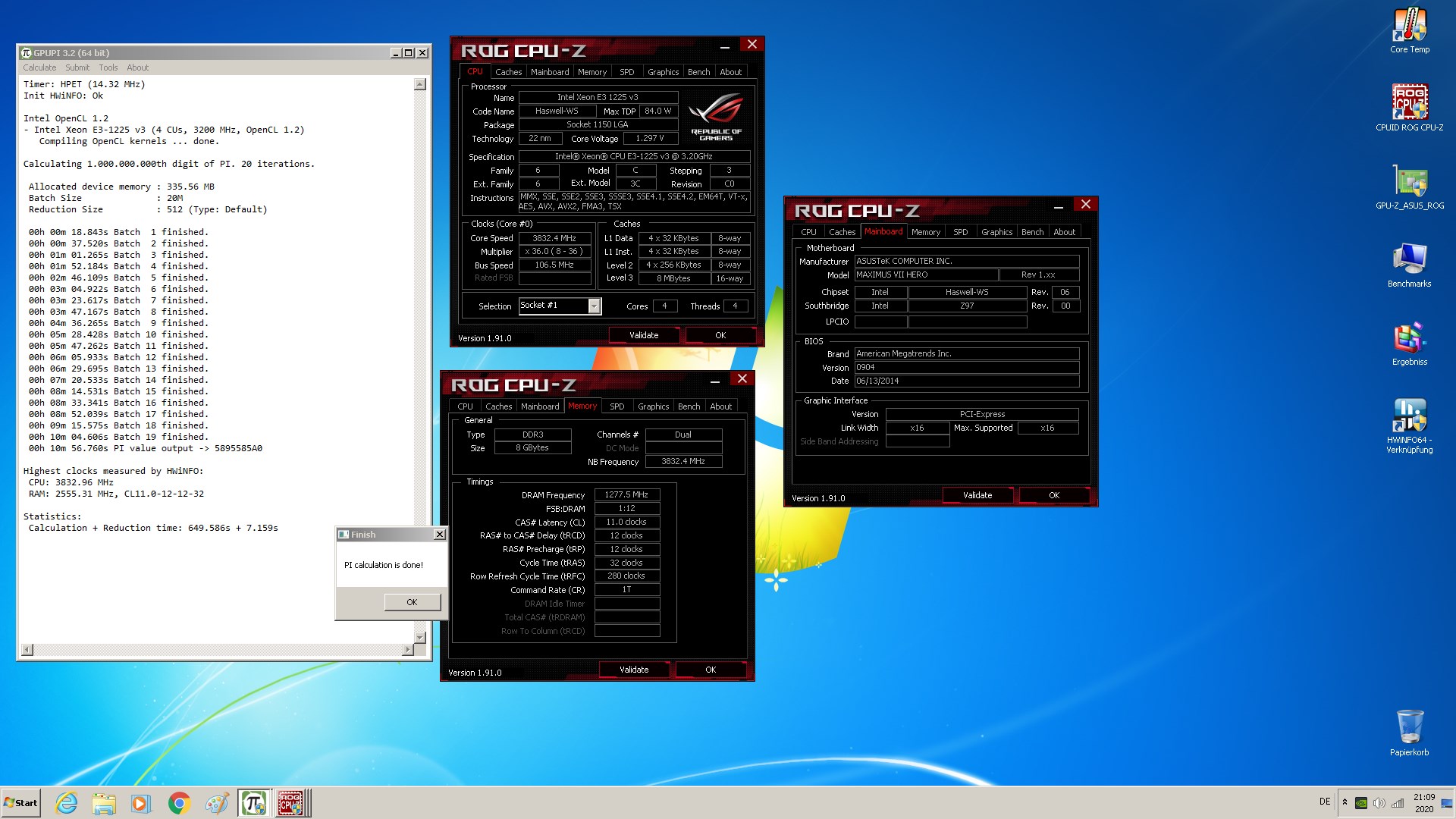Viewport: 1456px width, 819px height.
Task: Select SPD tab in CPU window
Action: click(x=626, y=72)
